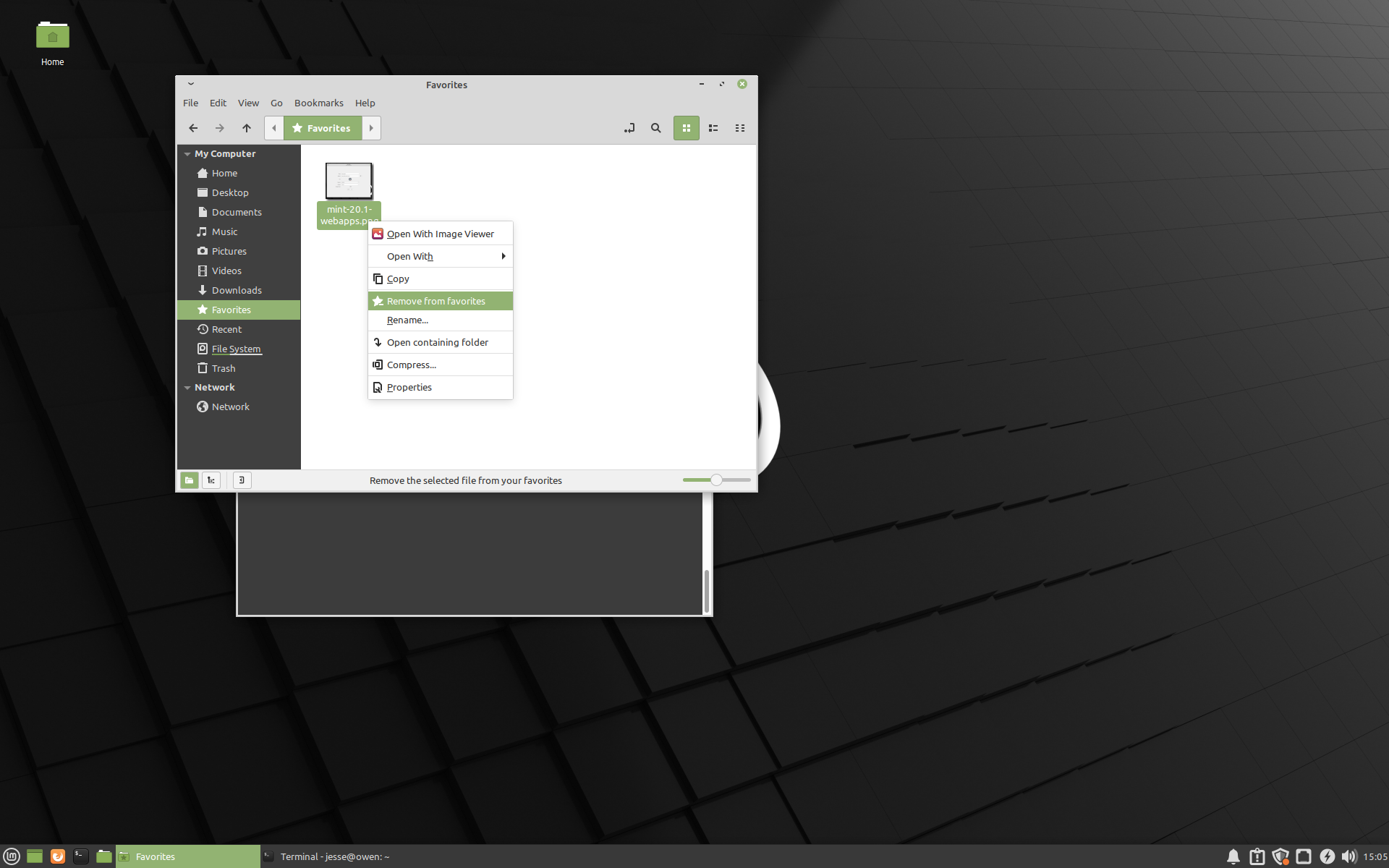Collapse the Network section header
Screen dimensions: 1389x868
click(187, 388)
